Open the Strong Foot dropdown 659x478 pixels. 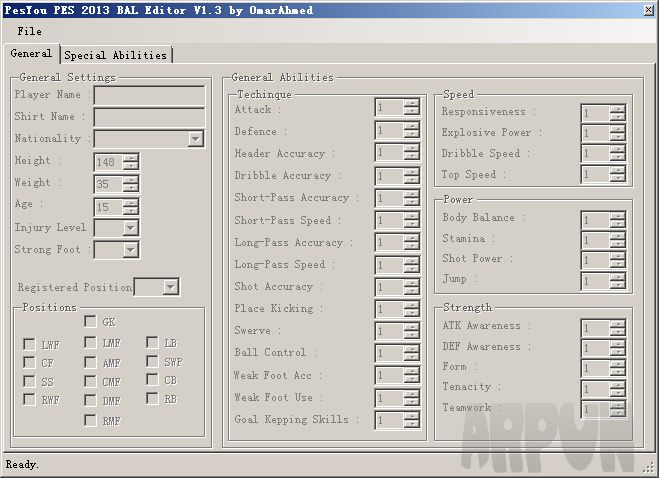[130, 250]
